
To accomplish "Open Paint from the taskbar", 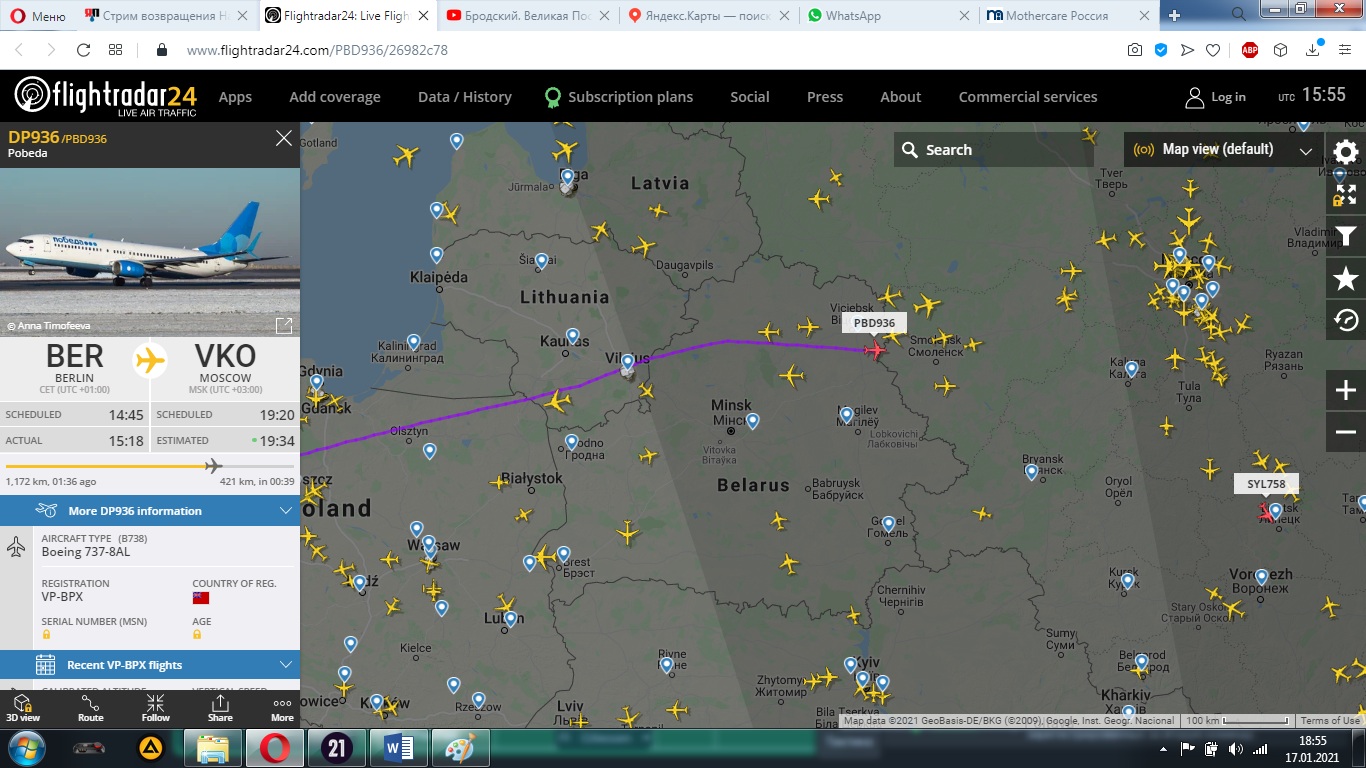I will pos(461,748).
